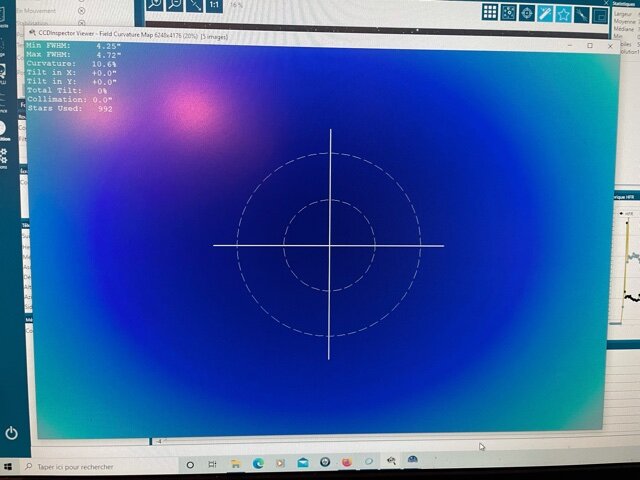Open the Mail app on the taskbar
Image resolution: width=640 pixels, height=480 pixels.
(303, 462)
